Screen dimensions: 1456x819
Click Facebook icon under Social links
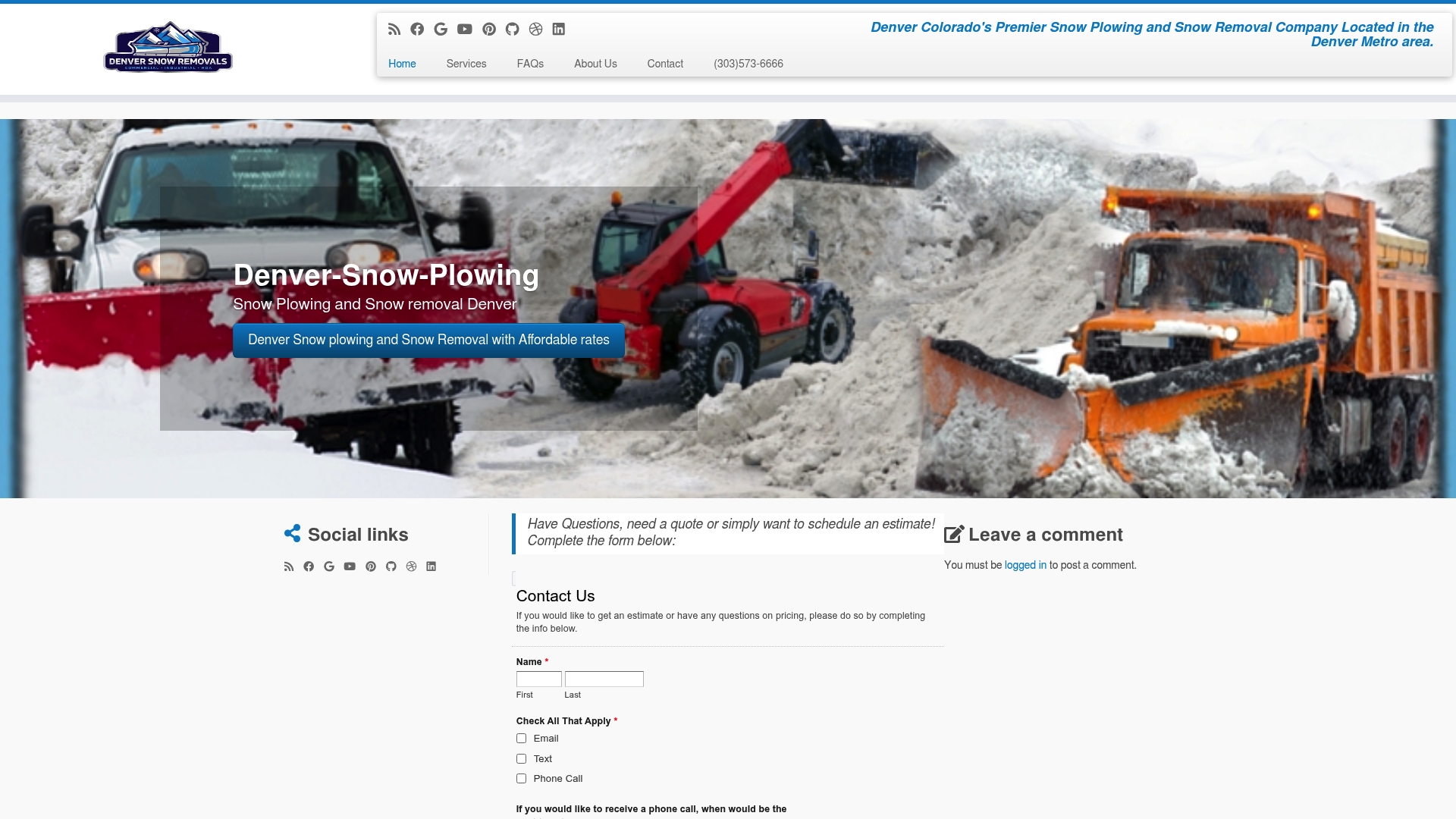pos(309,566)
